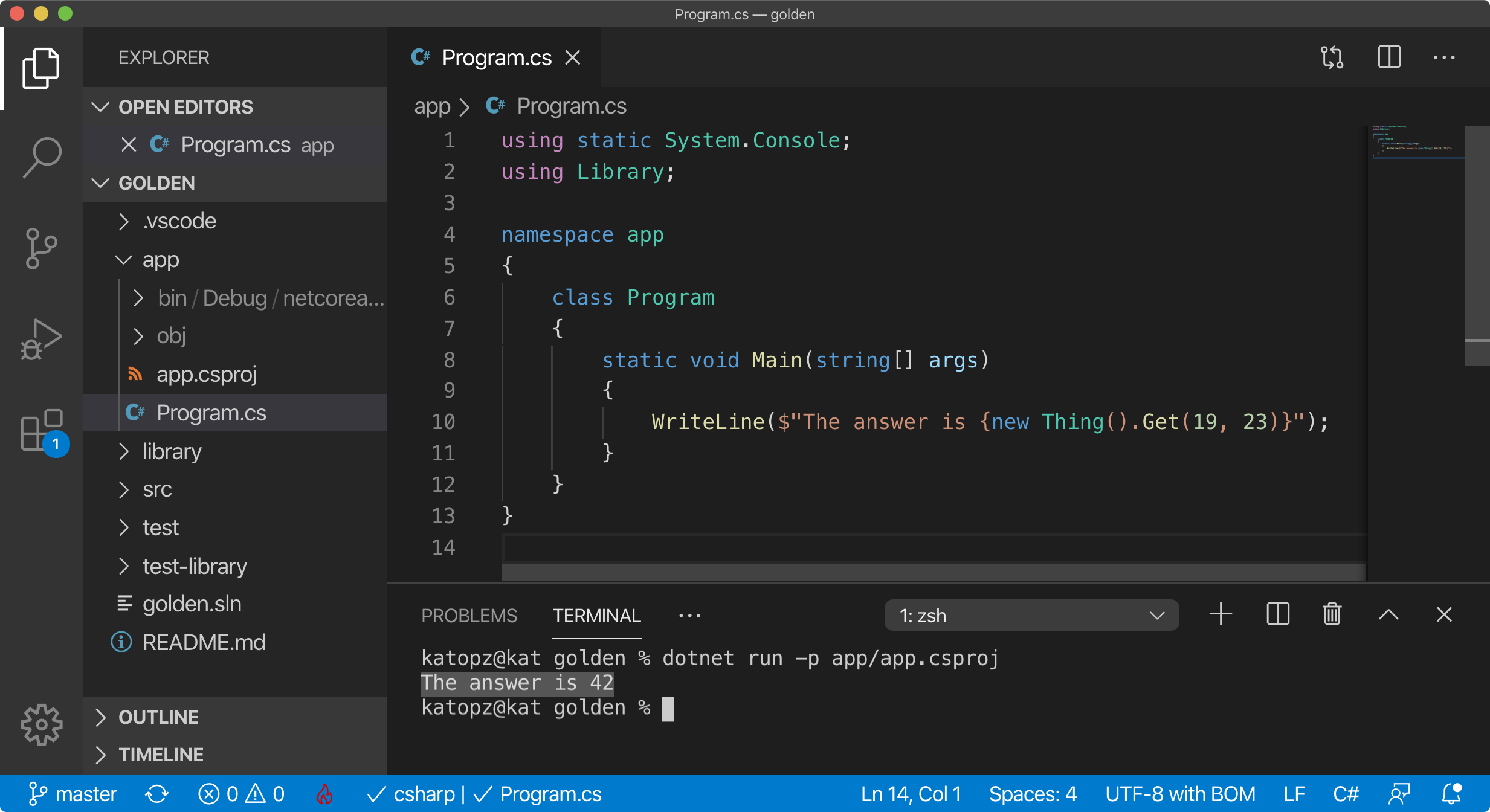Image resolution: width=1490 pixels, height=812 pixels.
Task: Create a new terminal with plus icon
Action: (x=1221, y=615)
